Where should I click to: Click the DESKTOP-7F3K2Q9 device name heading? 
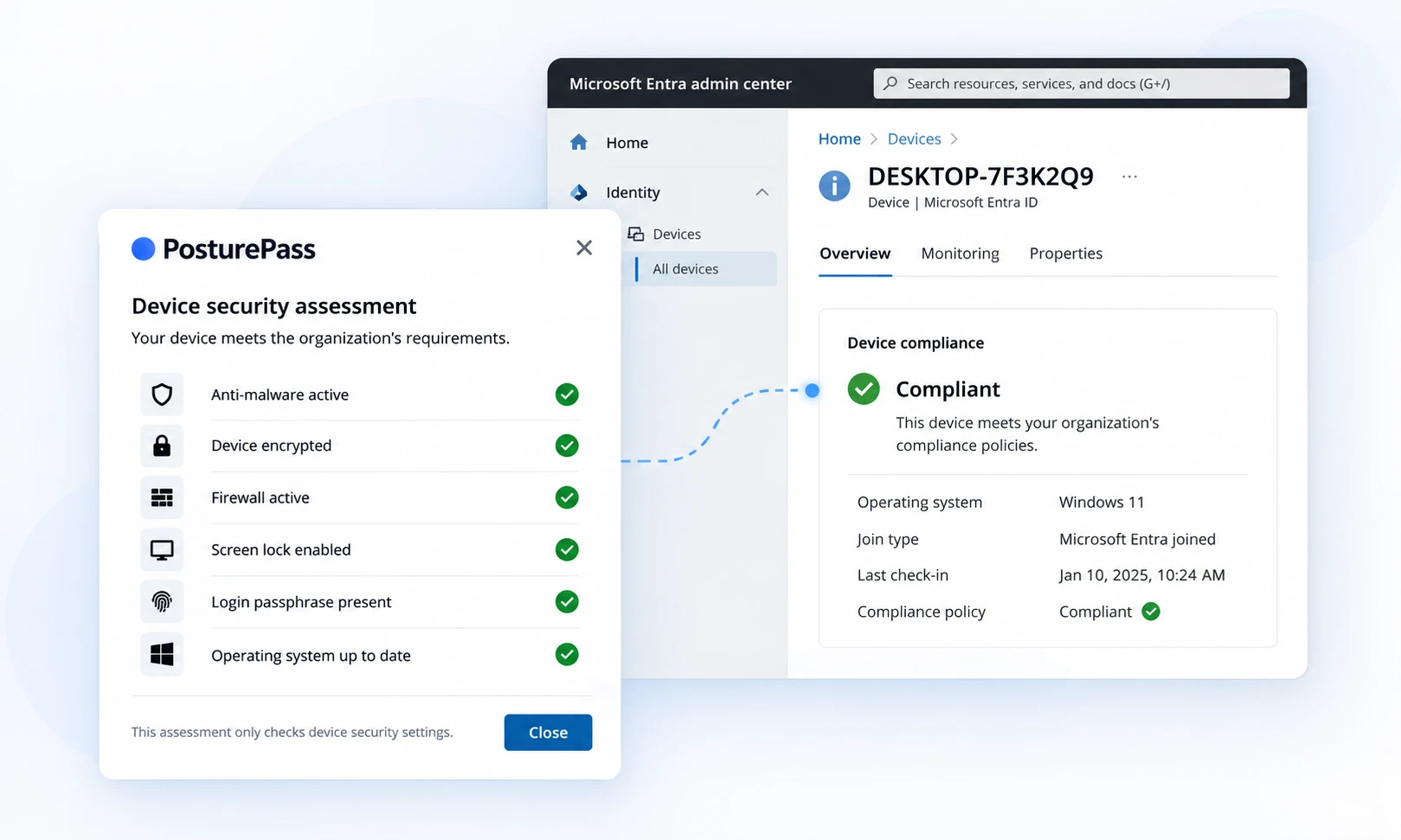(x=980, y=176)
